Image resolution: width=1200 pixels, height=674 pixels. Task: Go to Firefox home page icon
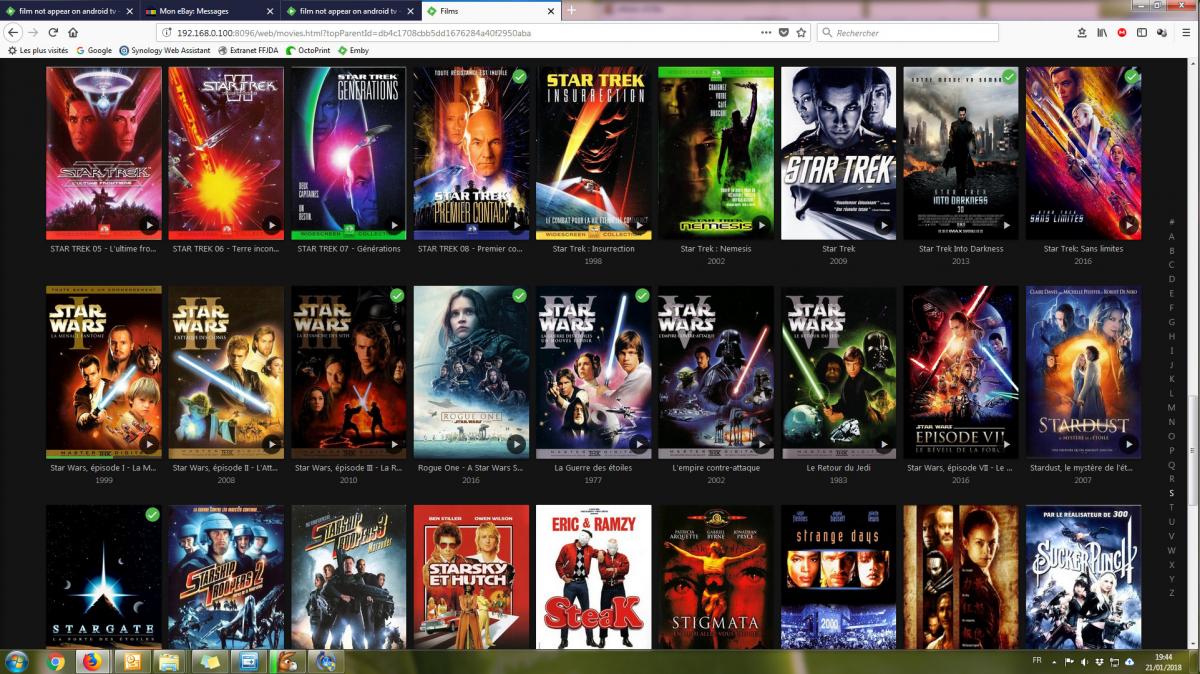tap(73, 32)
